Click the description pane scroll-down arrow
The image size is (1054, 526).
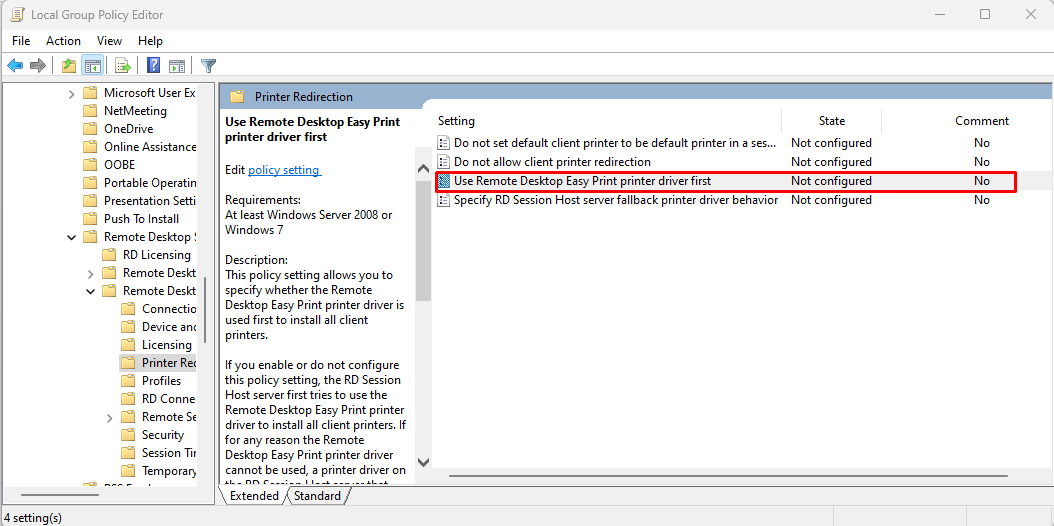coord(423,462)
